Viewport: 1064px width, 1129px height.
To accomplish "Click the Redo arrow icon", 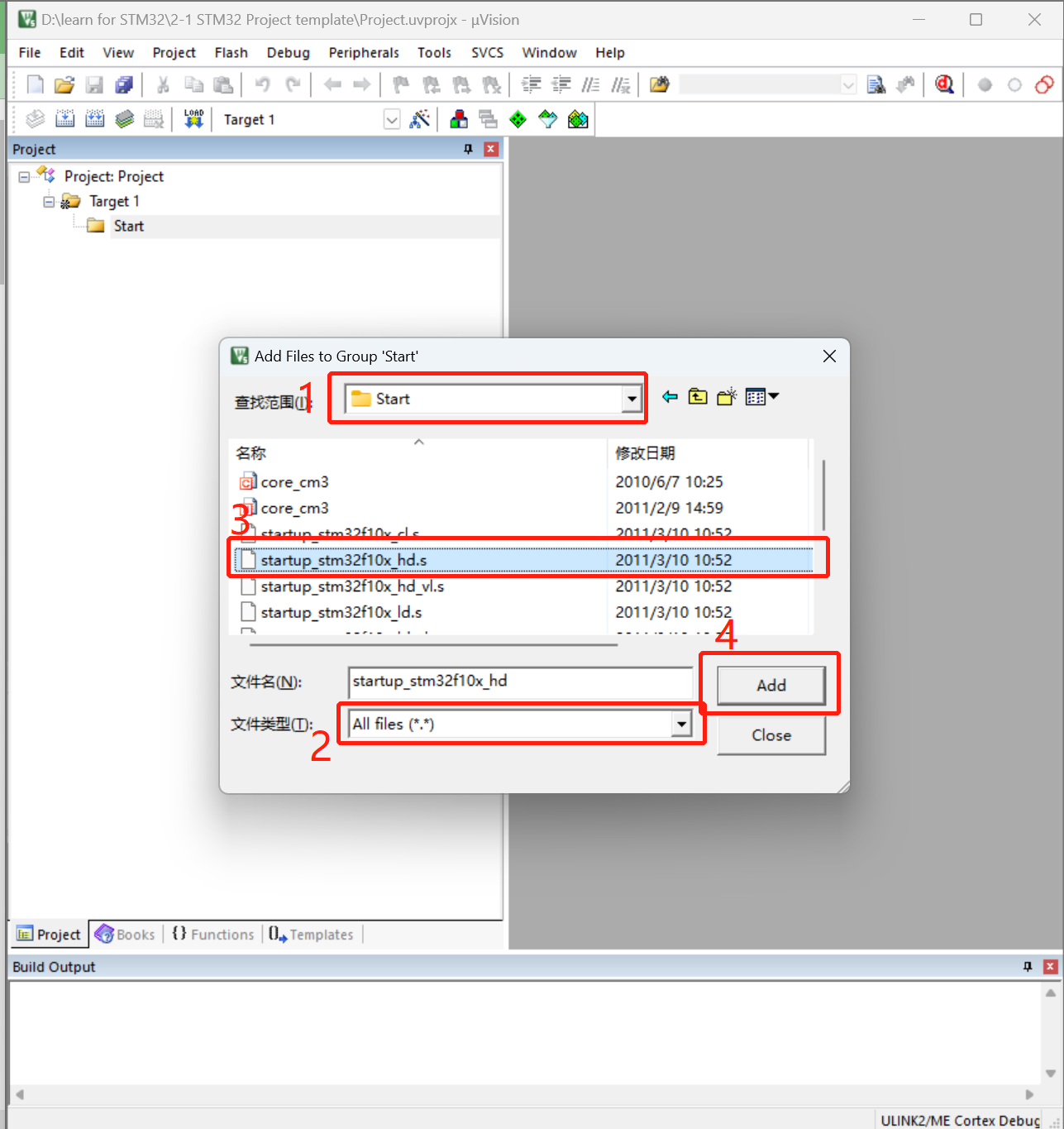I will click(x=293, y=84).
